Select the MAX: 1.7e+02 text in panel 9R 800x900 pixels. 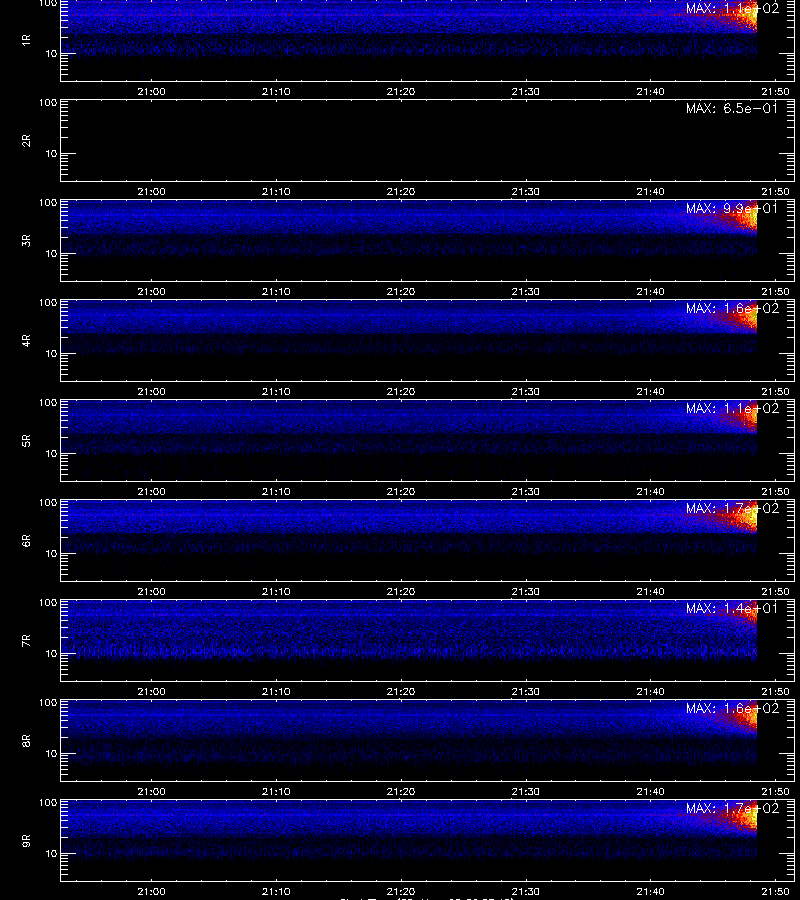pos(732,808)
